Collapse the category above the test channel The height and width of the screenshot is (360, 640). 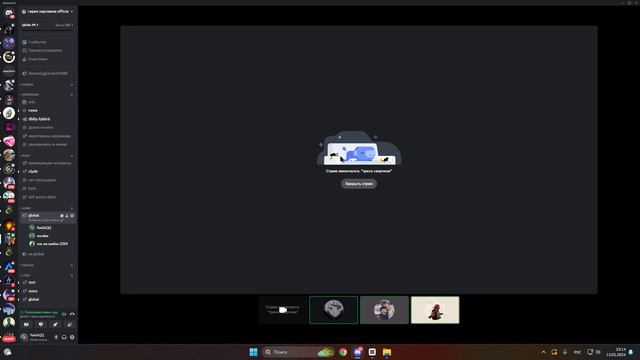point(26,276)
